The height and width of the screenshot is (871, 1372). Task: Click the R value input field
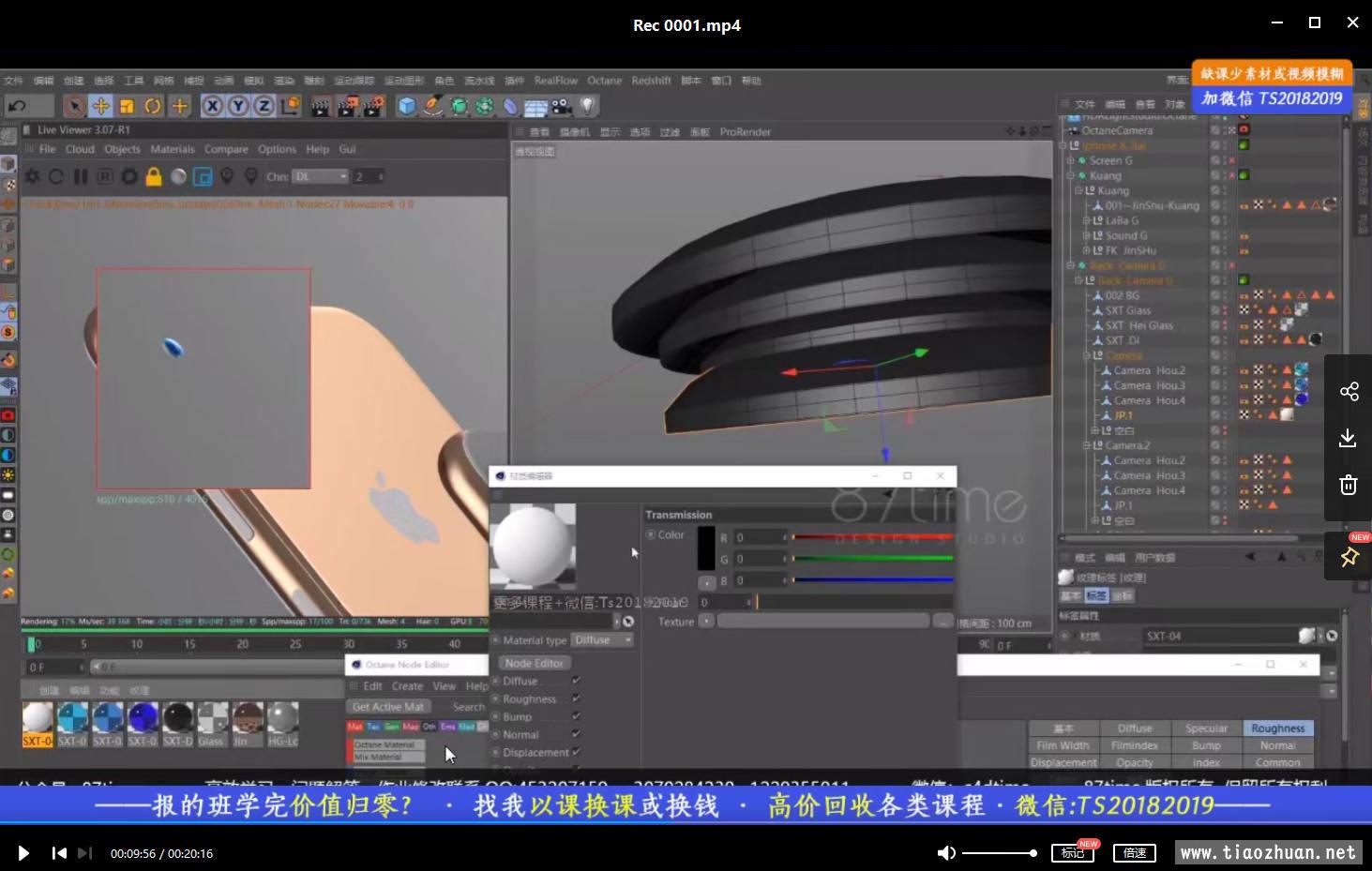tap(760, 537)
